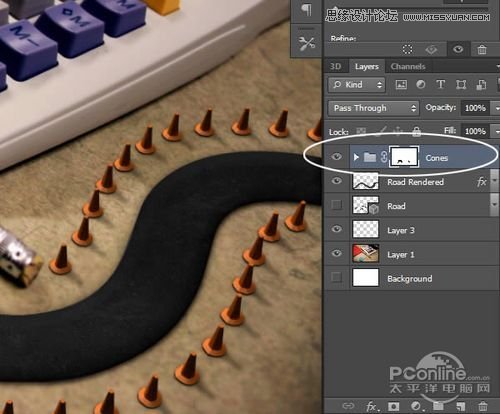Create a new layer icon
The height and width of the screenshot is (414, 500).
pyautogui.click(x=461, y=406)
